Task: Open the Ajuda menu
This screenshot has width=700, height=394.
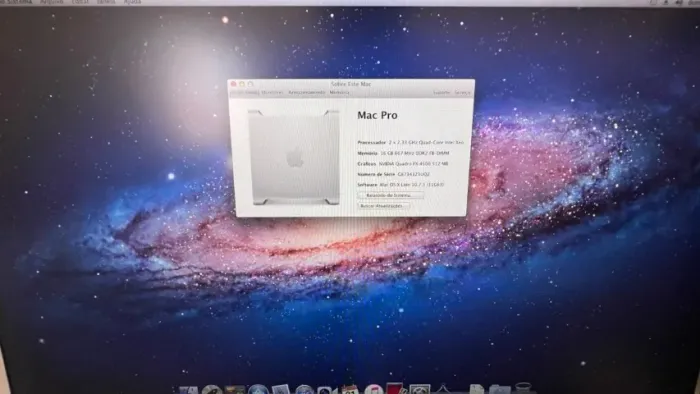Action: pyautogui.click(x=132, y=2)
